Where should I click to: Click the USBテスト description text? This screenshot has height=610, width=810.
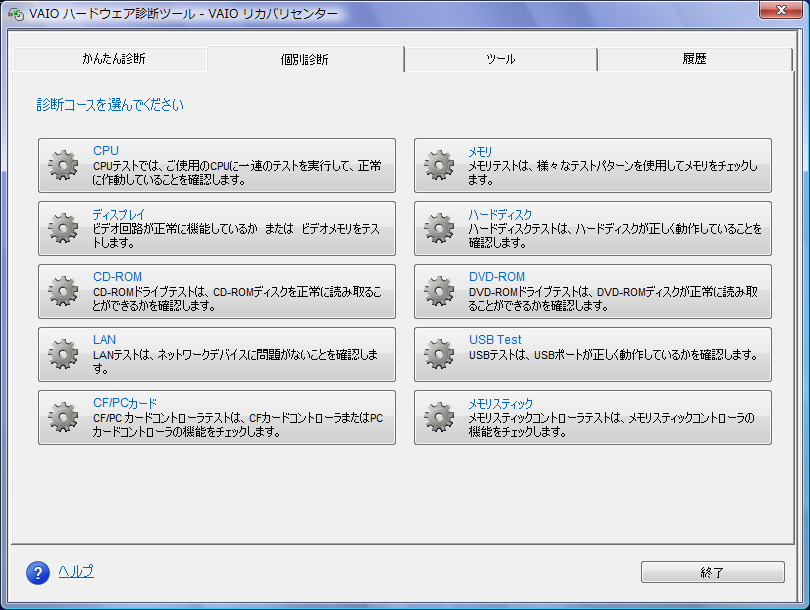point(613,355)
